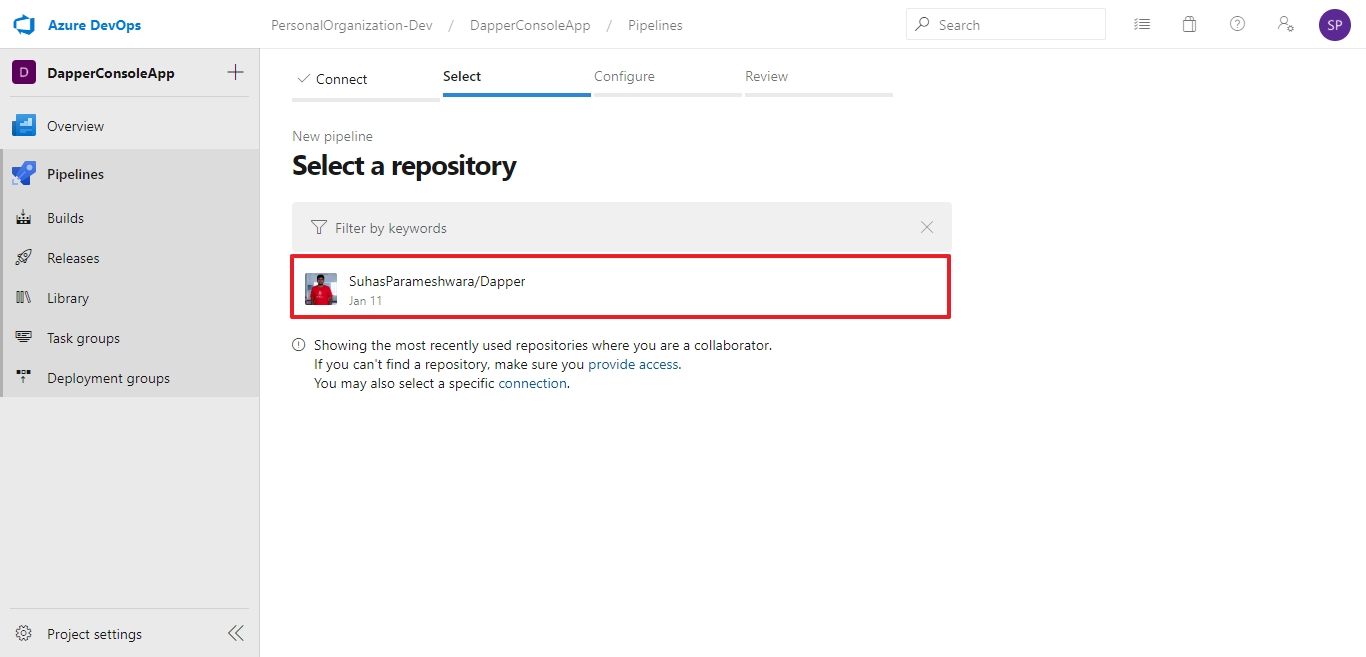Follow the provide access link

click(633, 364)
